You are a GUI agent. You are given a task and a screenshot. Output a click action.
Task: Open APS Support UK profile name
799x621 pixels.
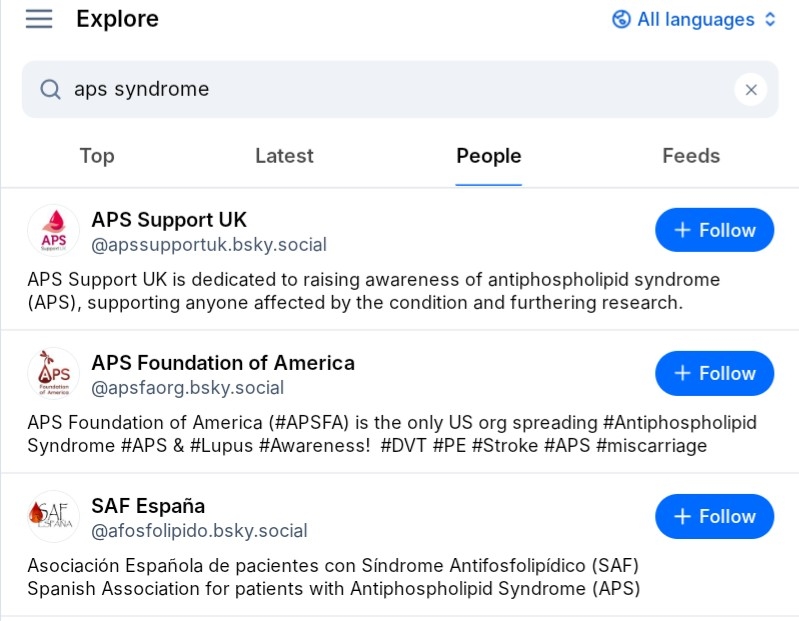click(169, 219)
